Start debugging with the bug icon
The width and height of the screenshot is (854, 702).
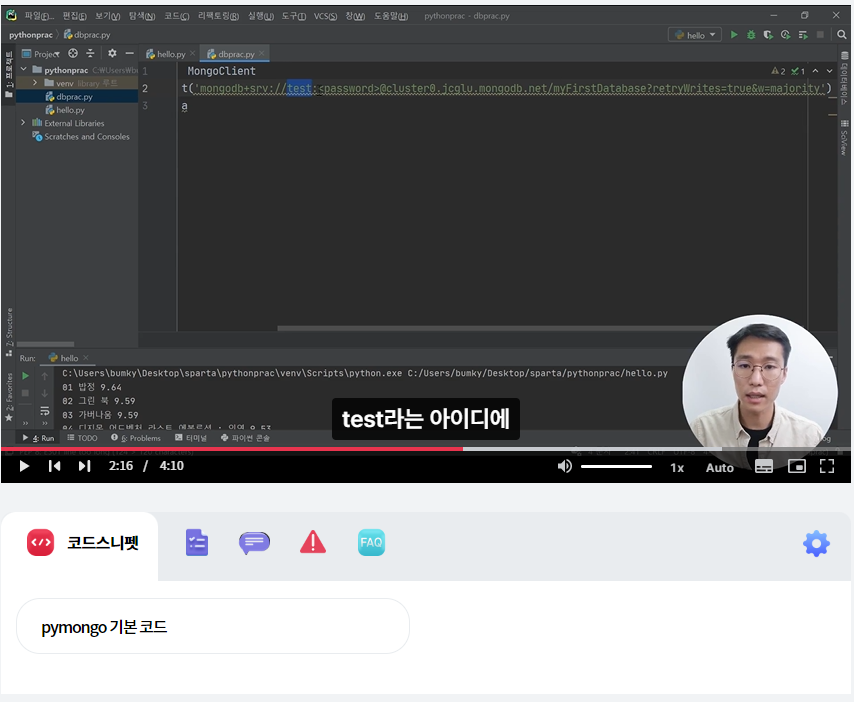coord(751,35)
